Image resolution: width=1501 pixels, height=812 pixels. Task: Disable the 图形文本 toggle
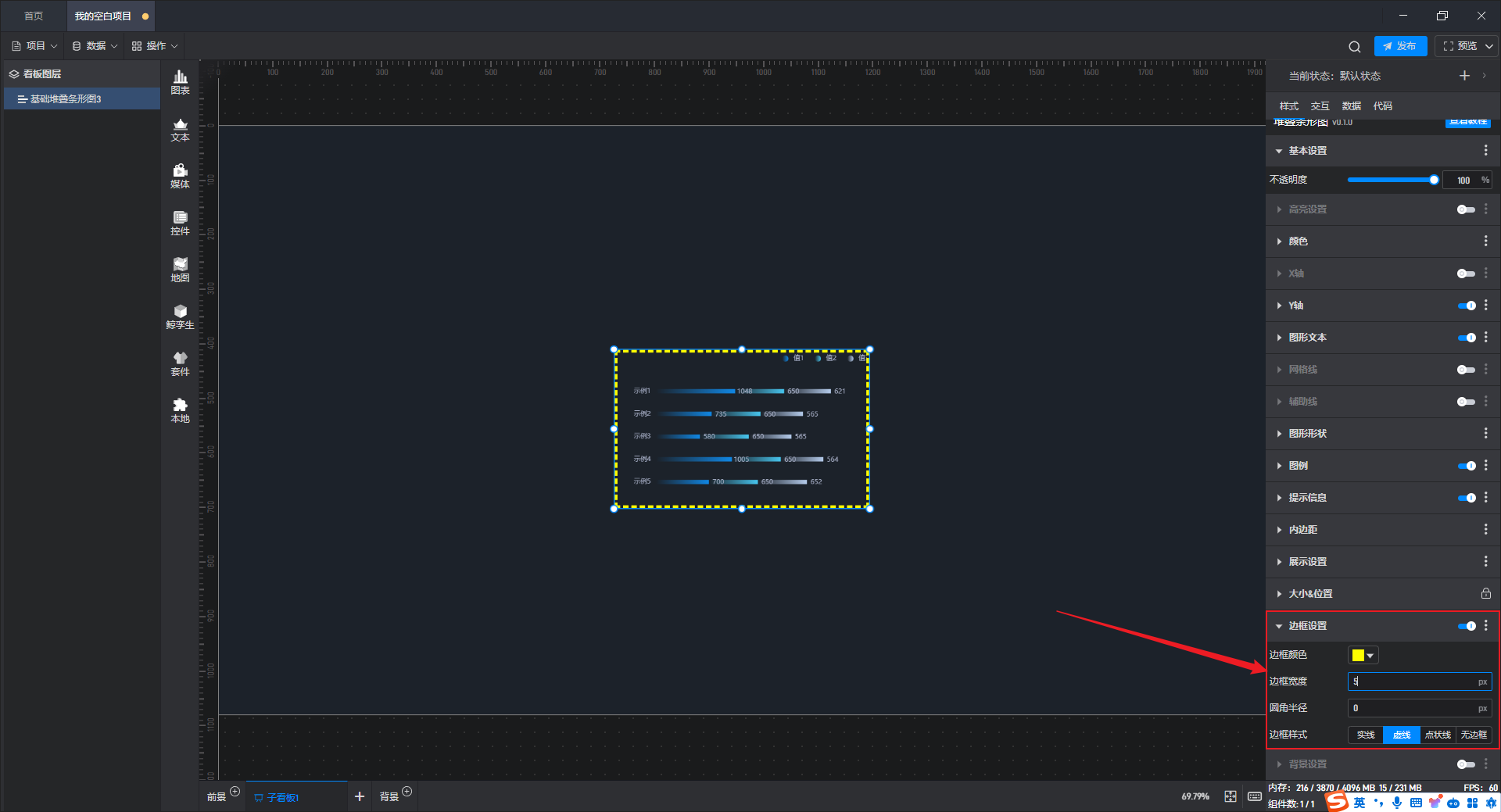coord(1467,338)
